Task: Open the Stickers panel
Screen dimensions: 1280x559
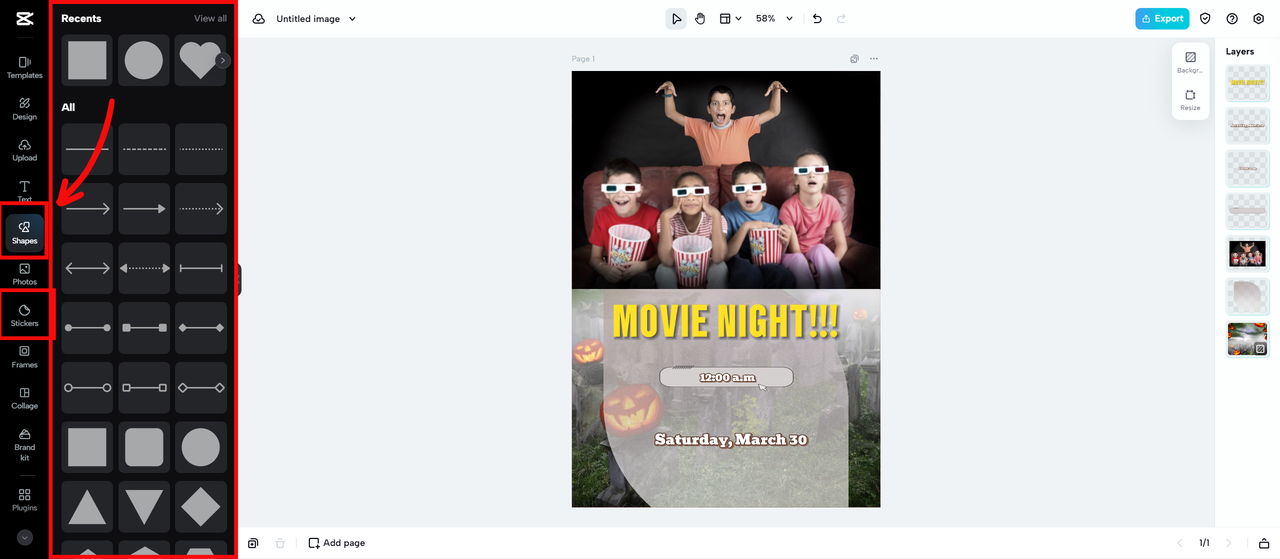Action: pyautogui.click(x=24, y=316)
